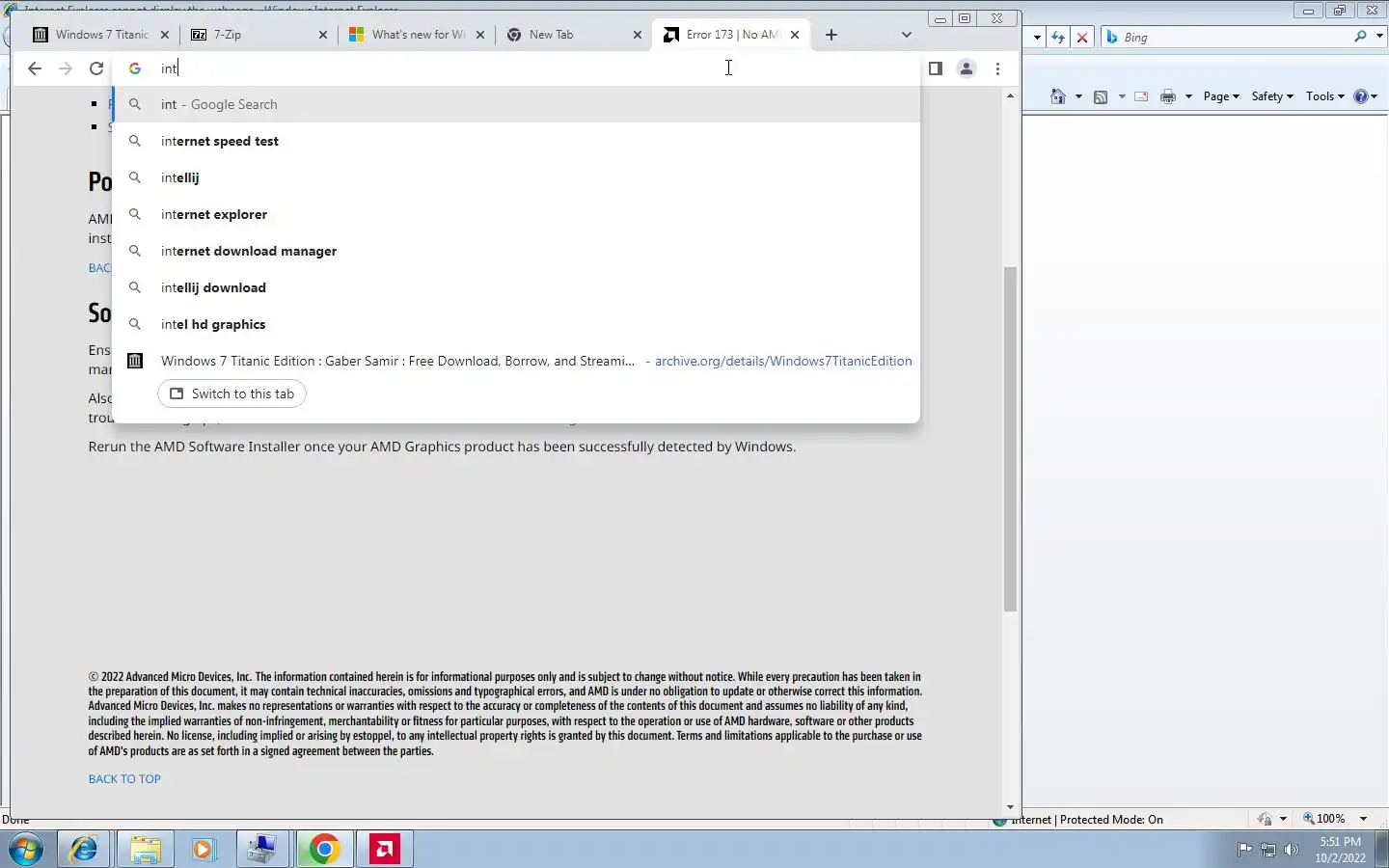Open the IE Page menu
The width and height of the screenshot is (1389, 868).
click(1221, 96)
